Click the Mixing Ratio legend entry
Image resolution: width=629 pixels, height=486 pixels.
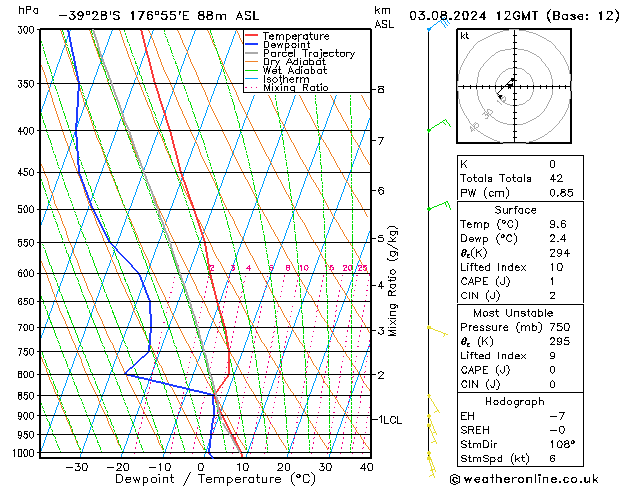295,88
